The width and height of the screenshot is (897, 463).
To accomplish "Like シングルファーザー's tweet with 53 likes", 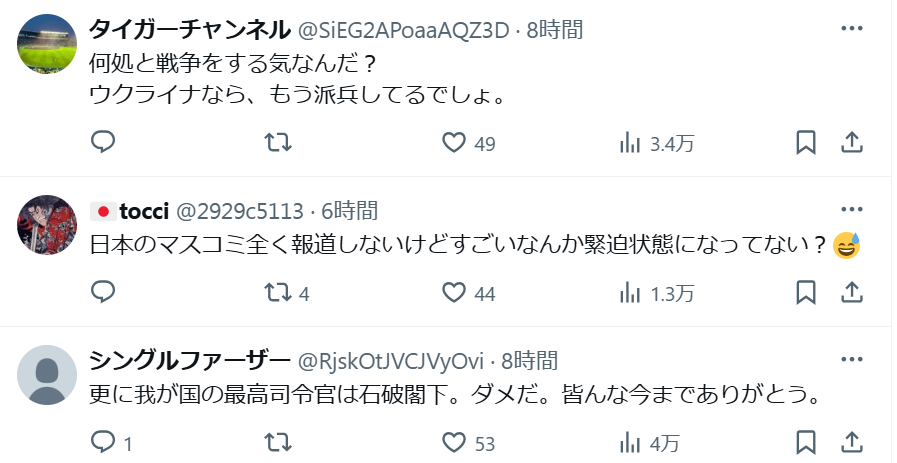I will coord(469,444).
